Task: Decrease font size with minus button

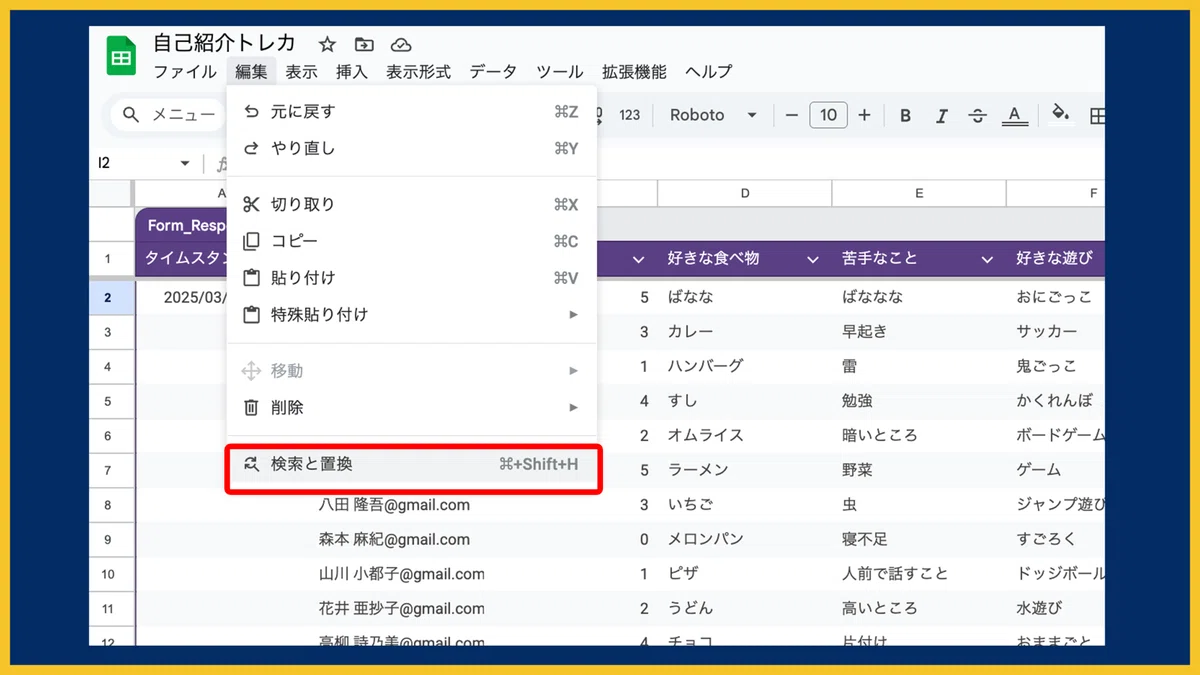Action: point(792,115)
